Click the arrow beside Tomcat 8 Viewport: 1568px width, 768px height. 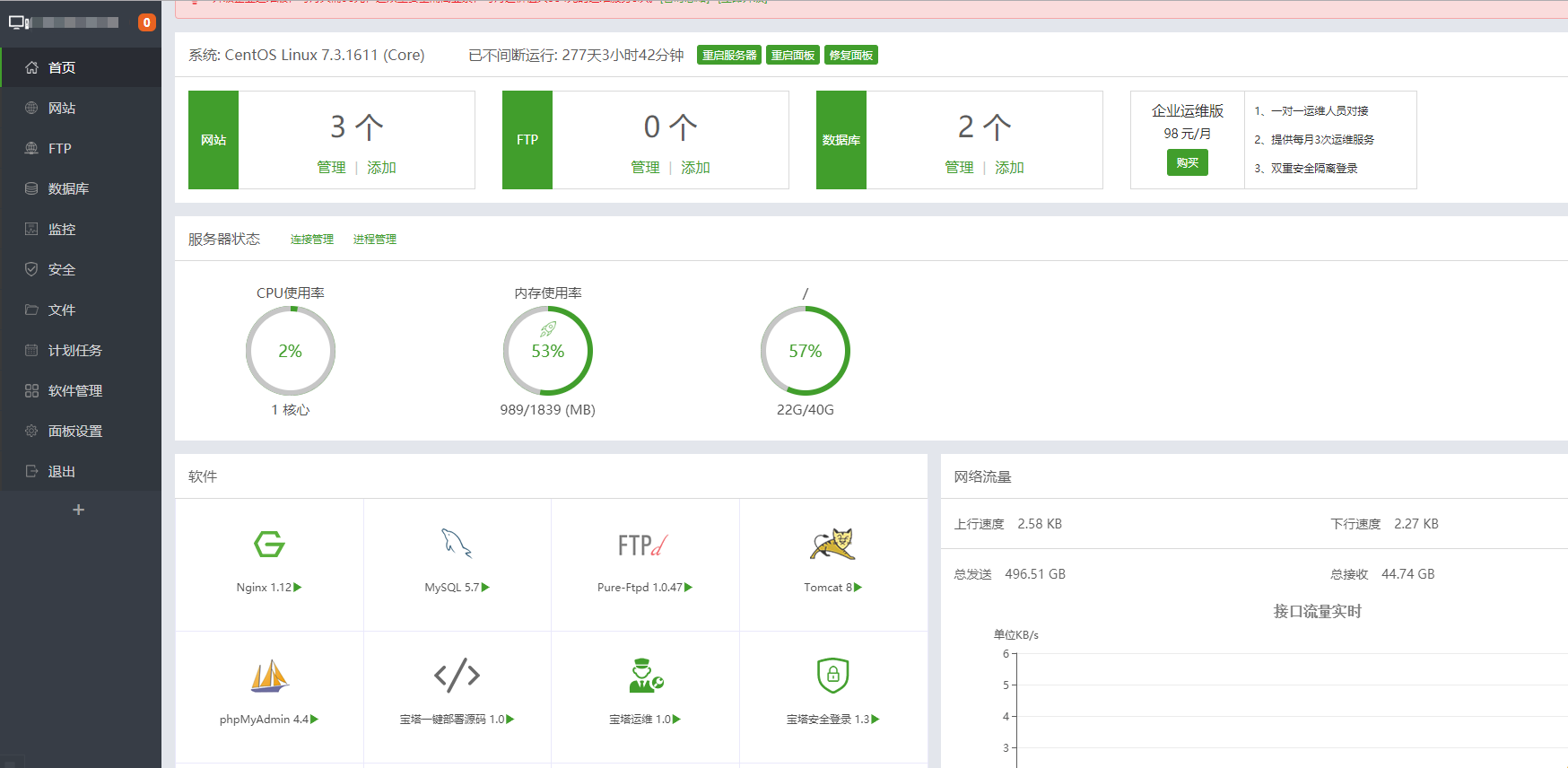[858, 588]
